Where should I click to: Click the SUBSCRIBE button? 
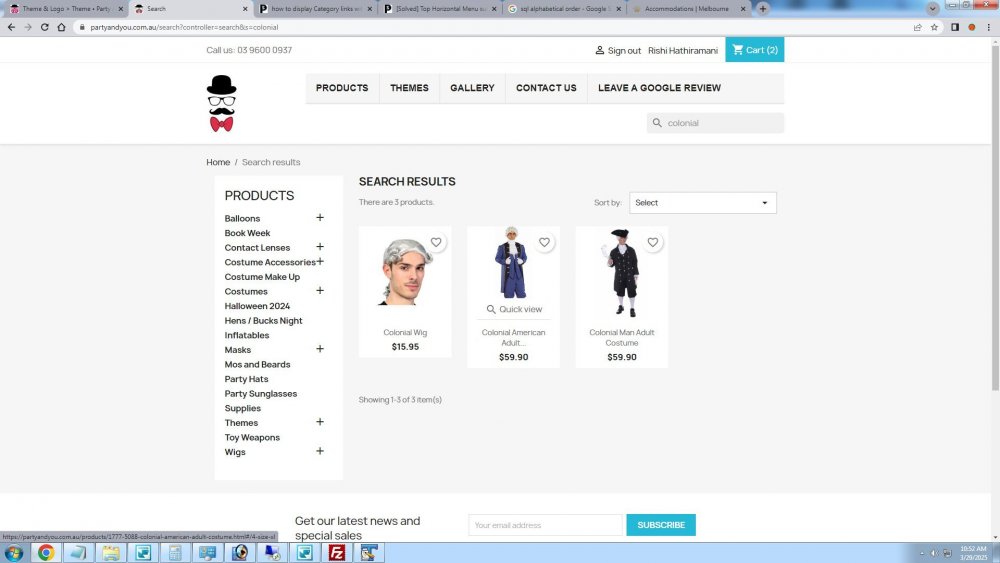[661, 525]
